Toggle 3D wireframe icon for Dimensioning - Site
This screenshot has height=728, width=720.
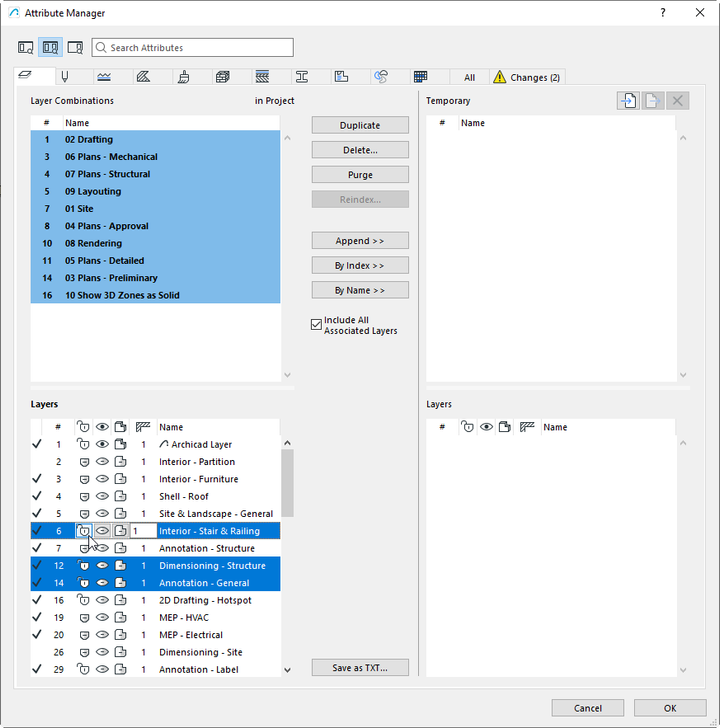pos(121,652)
